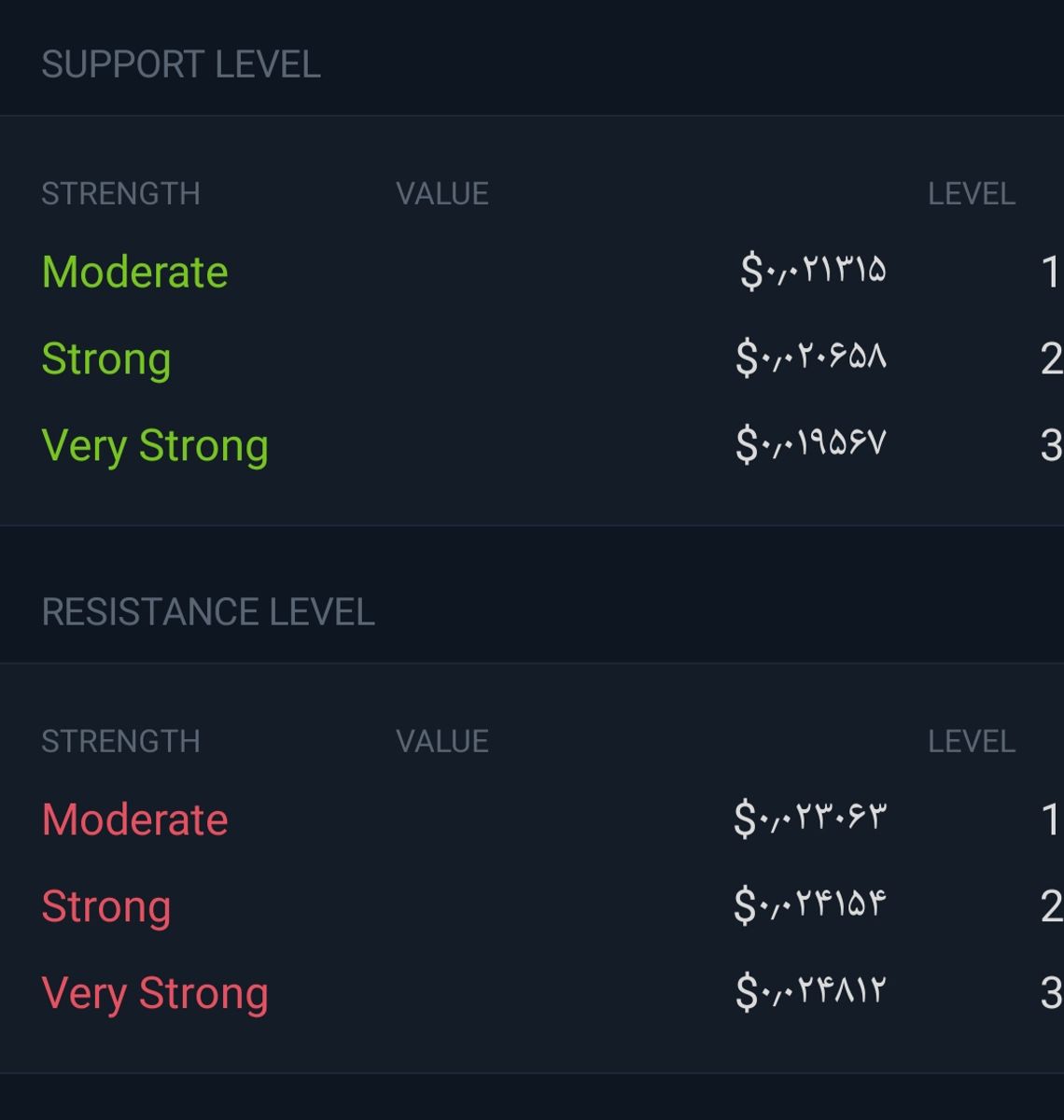This screenshot has width=1064, height=1120.
Task: Click LEVEL column header in resistance table
Action: click(x=971, y=742)
